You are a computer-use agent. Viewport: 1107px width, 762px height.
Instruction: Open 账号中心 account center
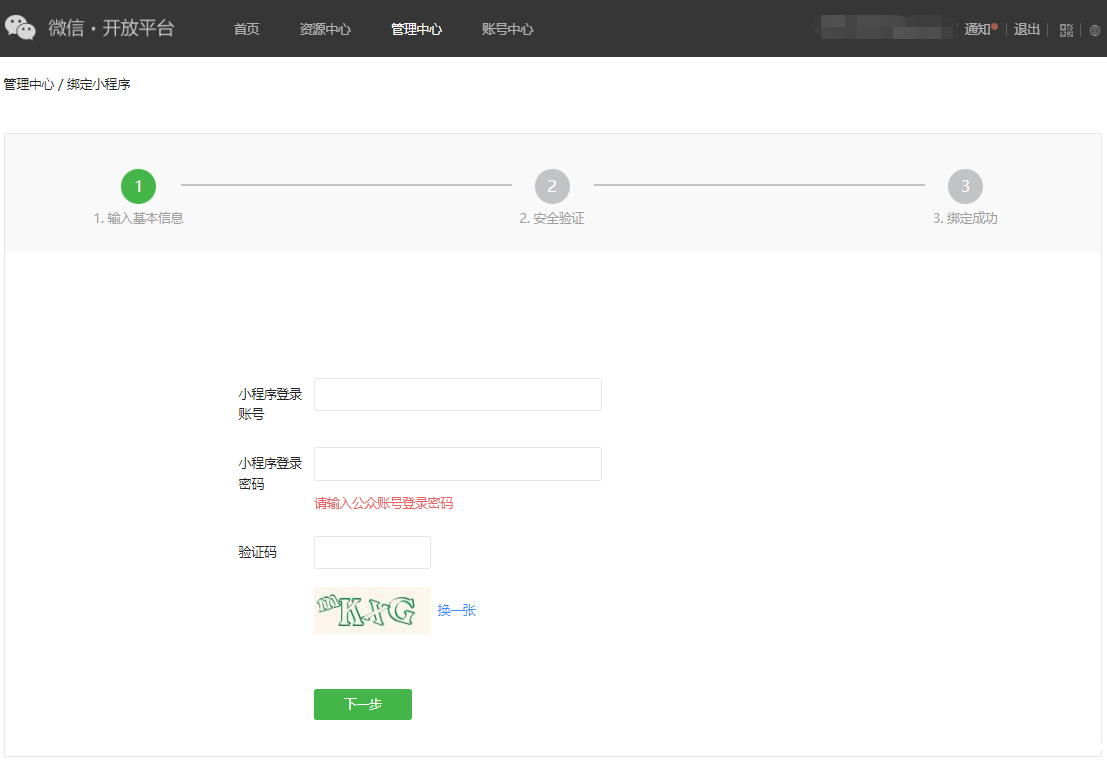[x=507, y=29]
